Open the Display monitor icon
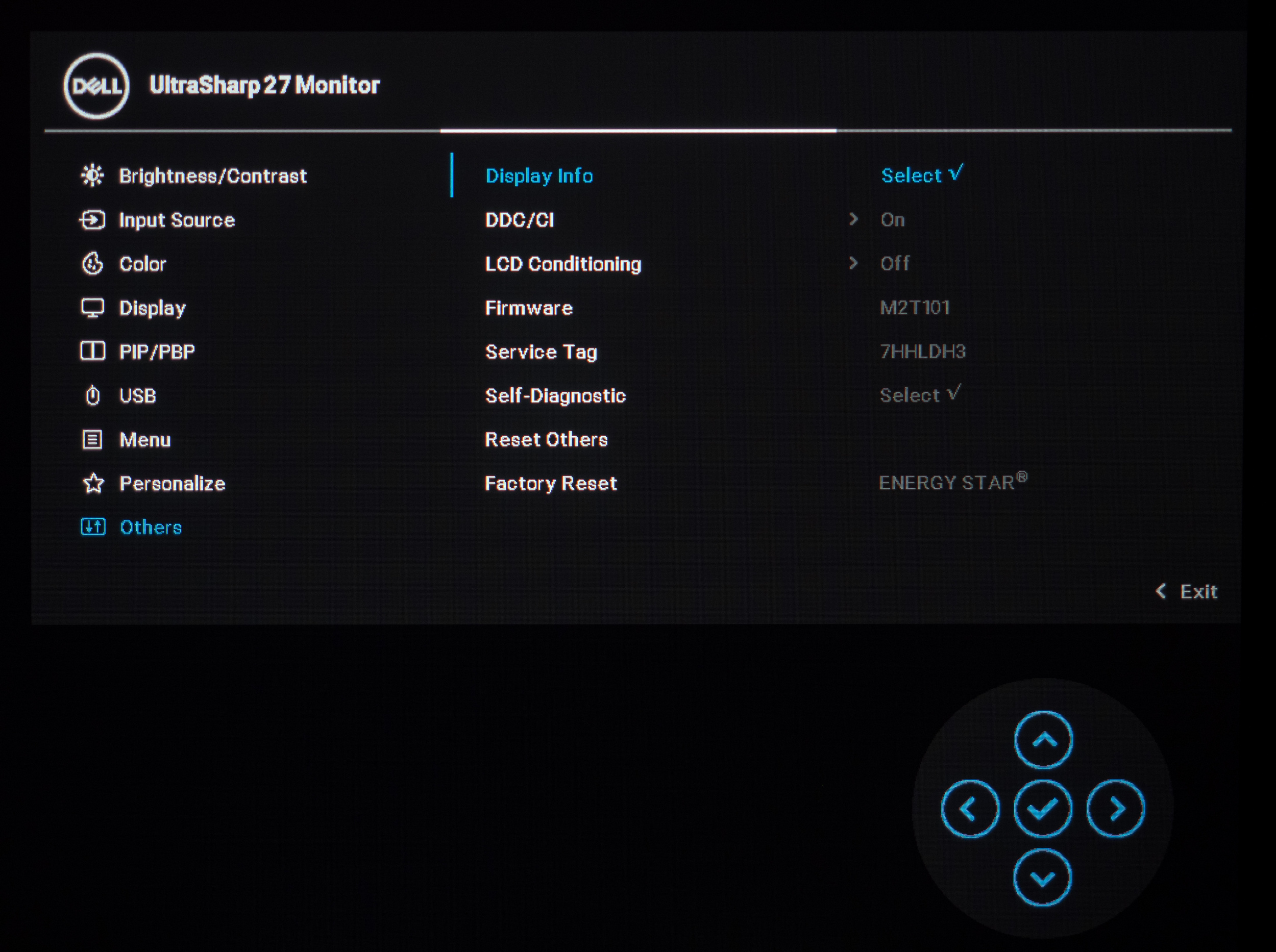This screenshot has height=952, width=1276. [x=92, y=308]
